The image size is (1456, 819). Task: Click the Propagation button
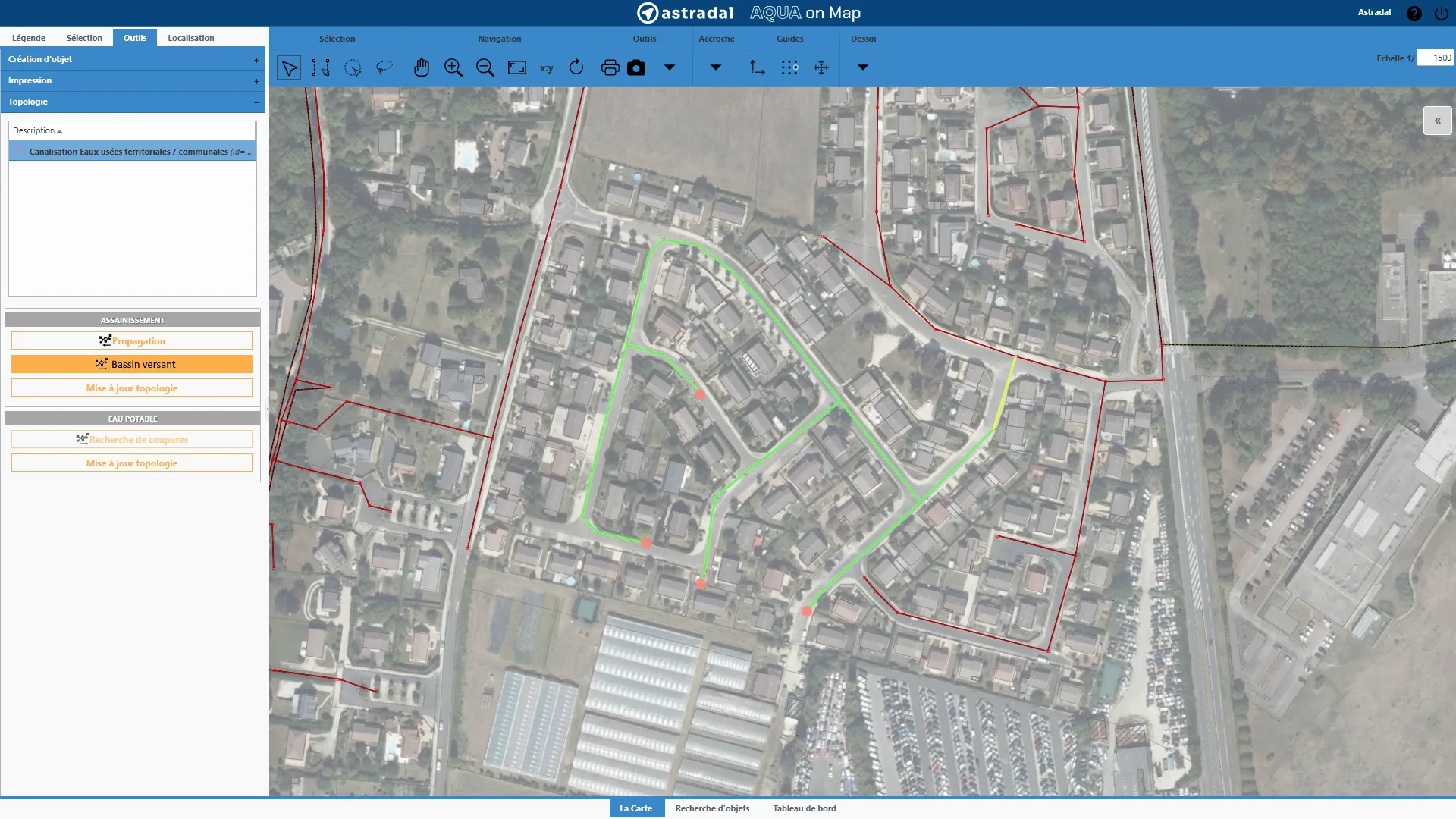point(132,341)
